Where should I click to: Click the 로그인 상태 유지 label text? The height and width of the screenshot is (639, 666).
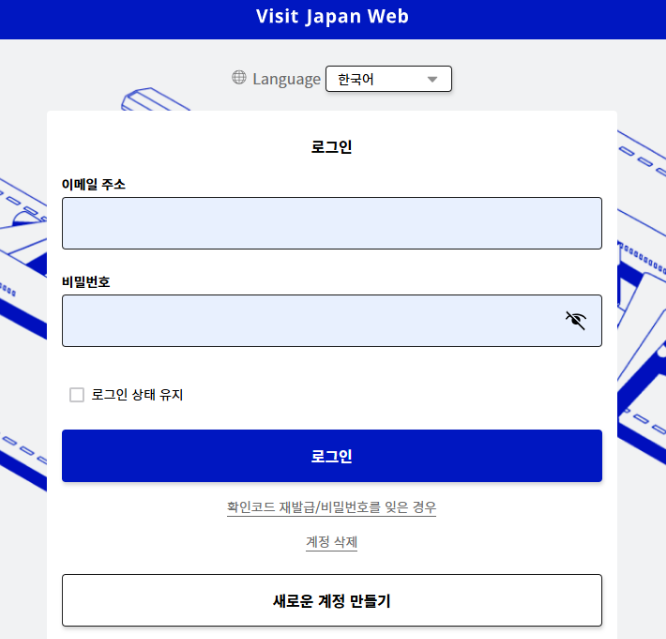[x=137, y=395]
